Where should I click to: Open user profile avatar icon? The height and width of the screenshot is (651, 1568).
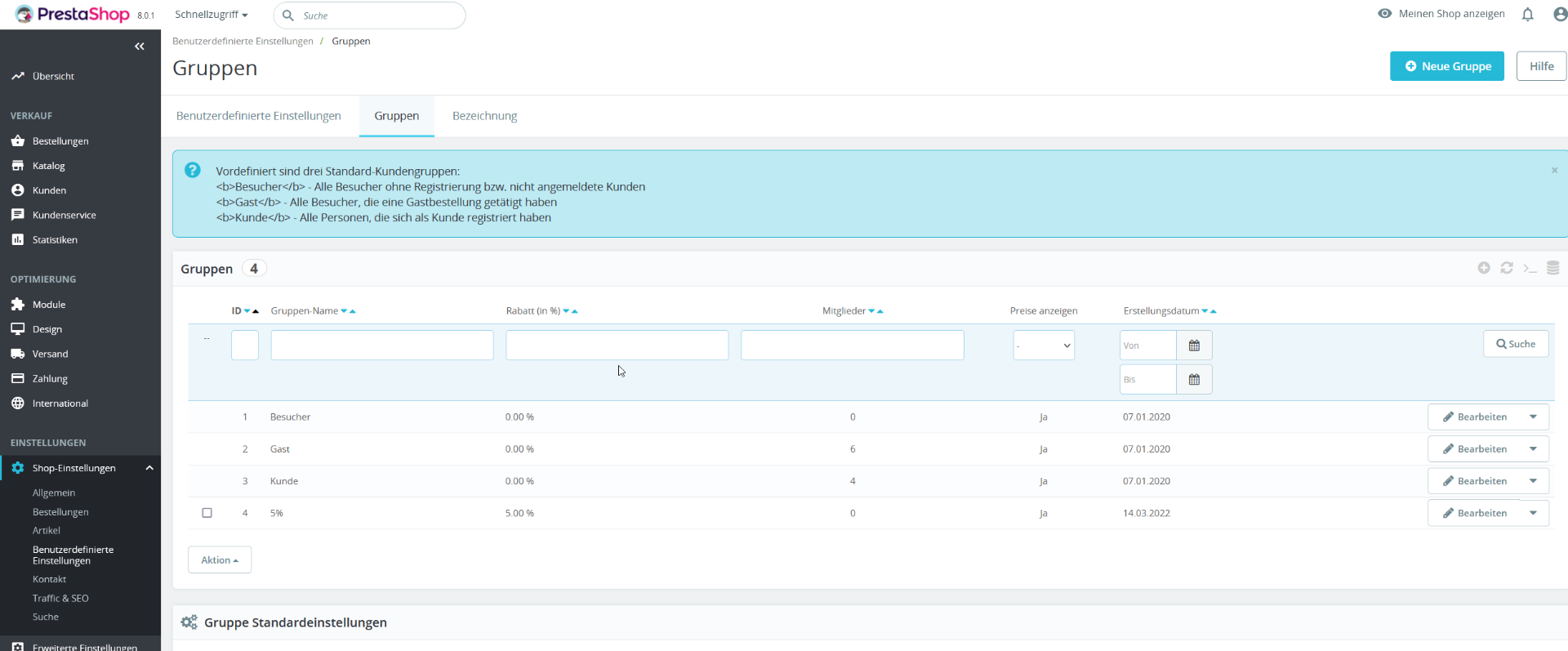coord(1560,14)
